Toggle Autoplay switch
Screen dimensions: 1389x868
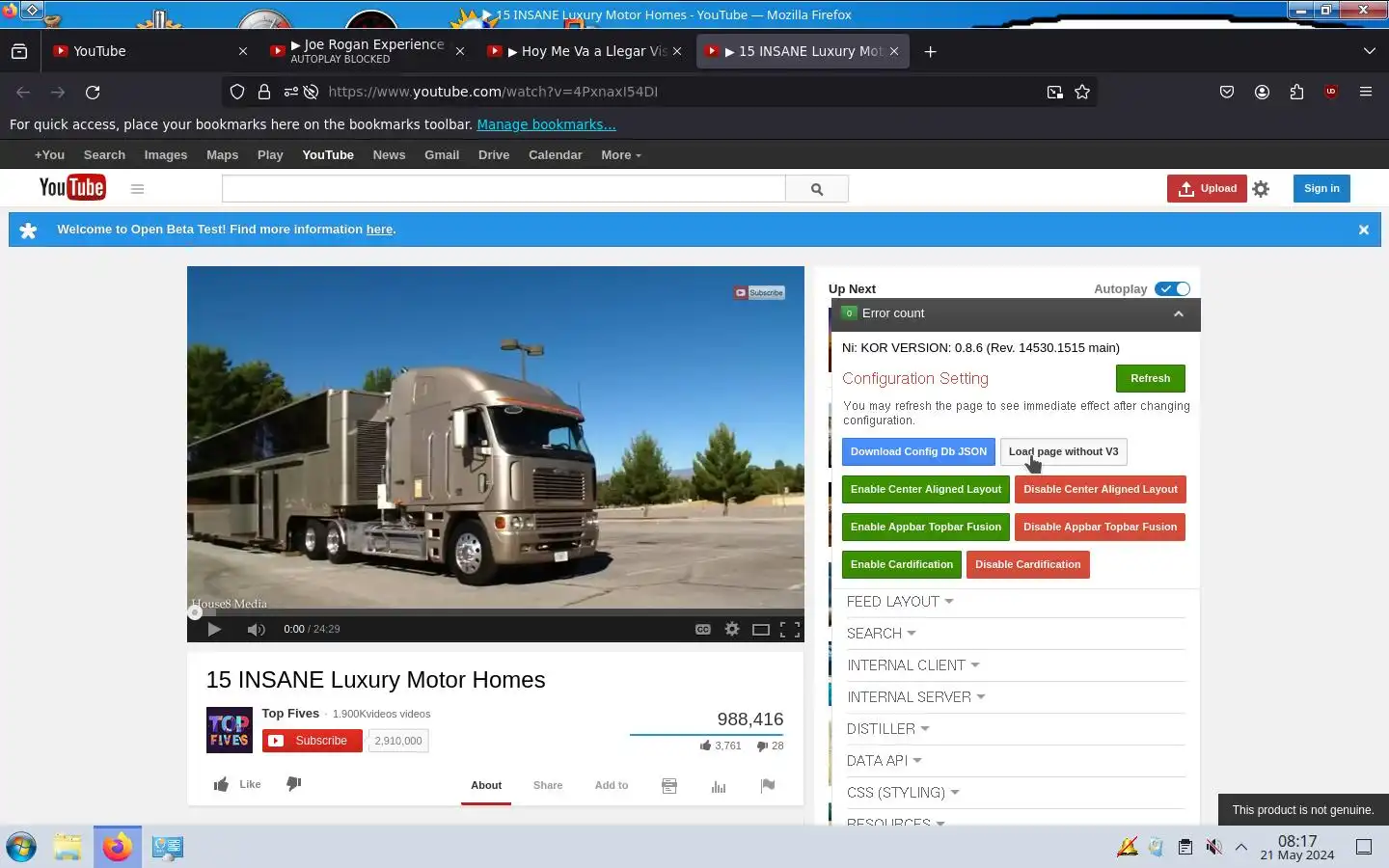(1173, 288)
